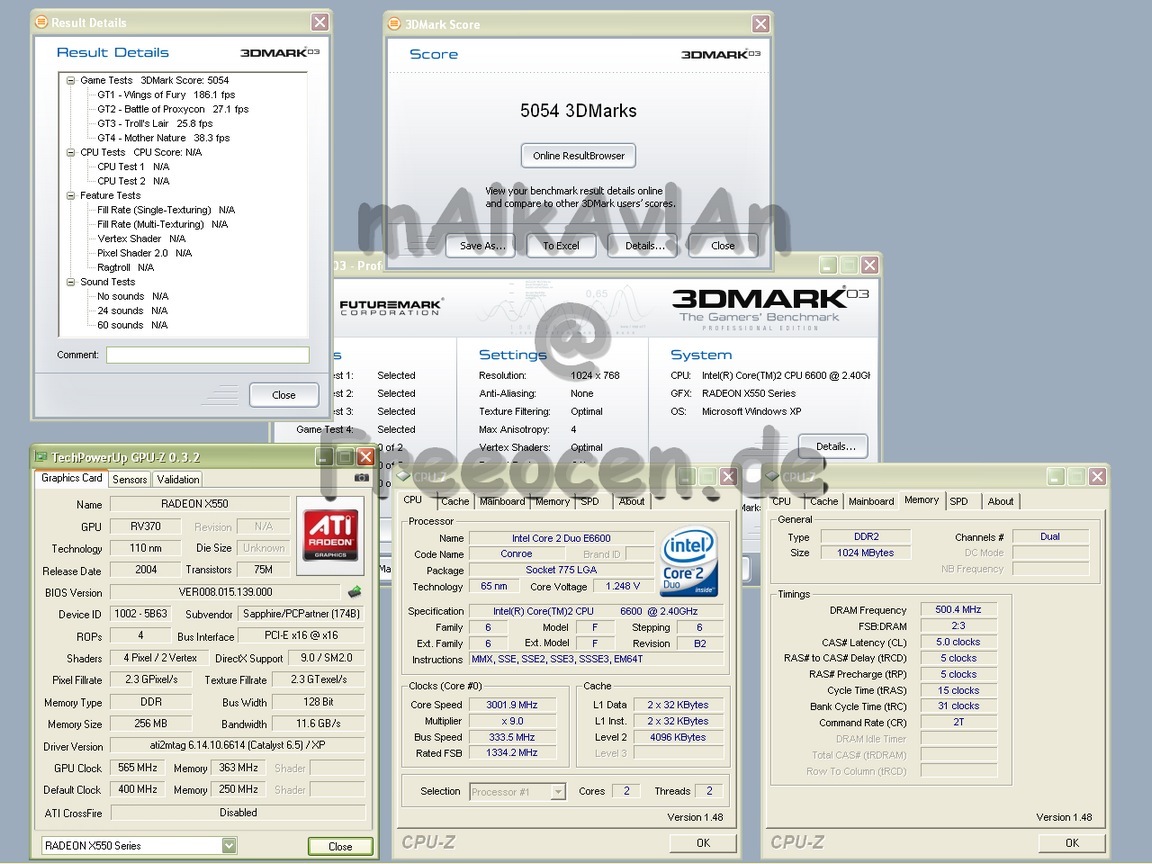Click Close button in Score window
Image resolution: width=1152 pixels, height=864 pixels.
722,246
